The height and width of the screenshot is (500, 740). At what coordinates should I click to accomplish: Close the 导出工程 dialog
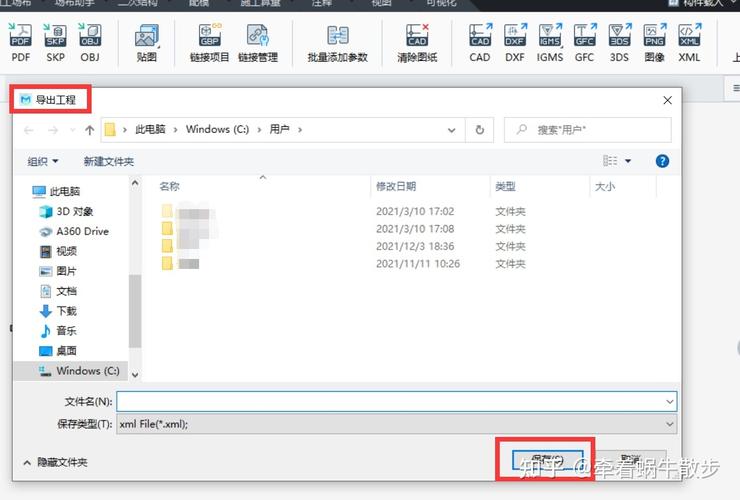tap(667, 100)
